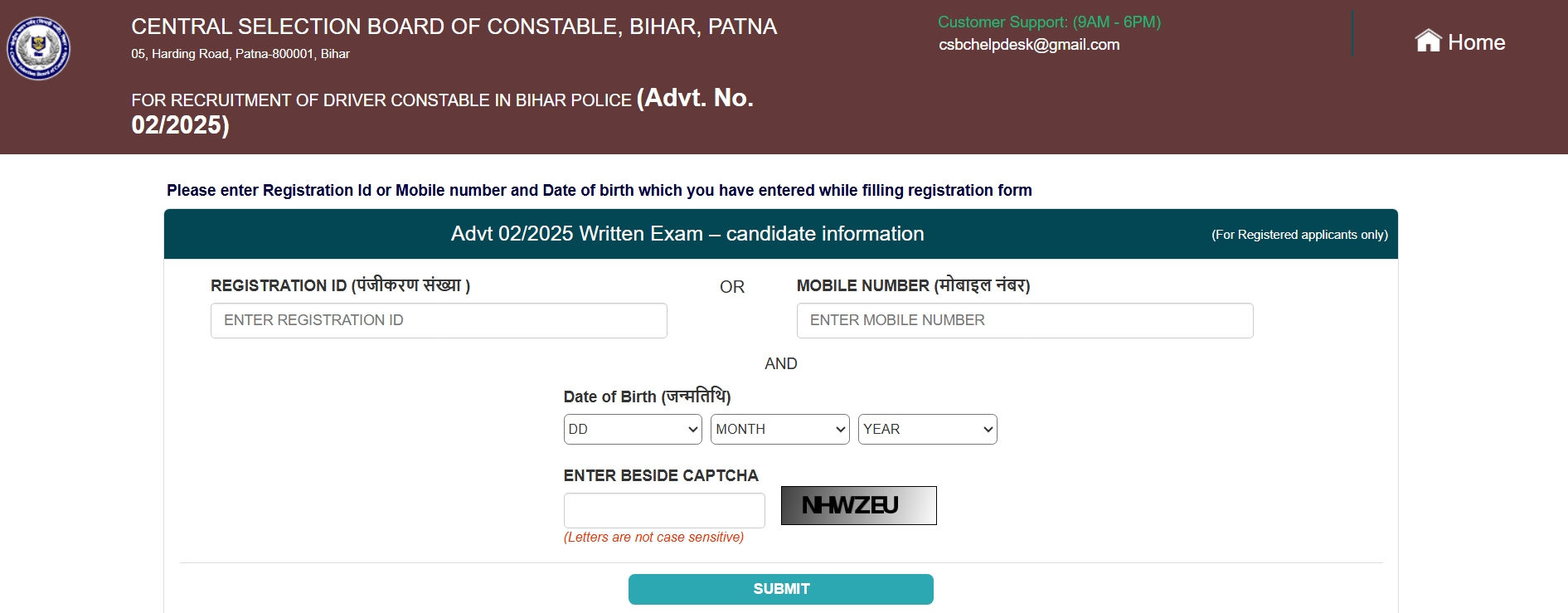Open the DD day dropdown
Image resolution: width=1568 pixels, height=613 pixels.
click(633, 430)
